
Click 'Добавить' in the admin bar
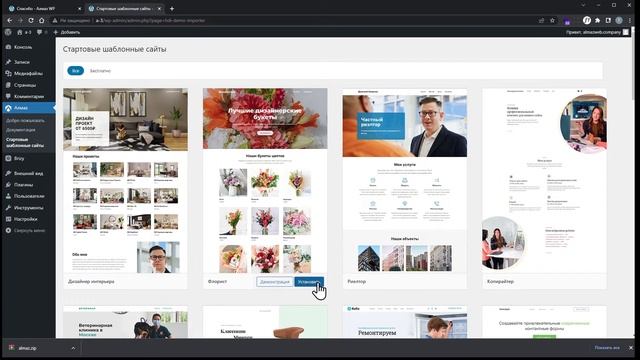(67, 32)
